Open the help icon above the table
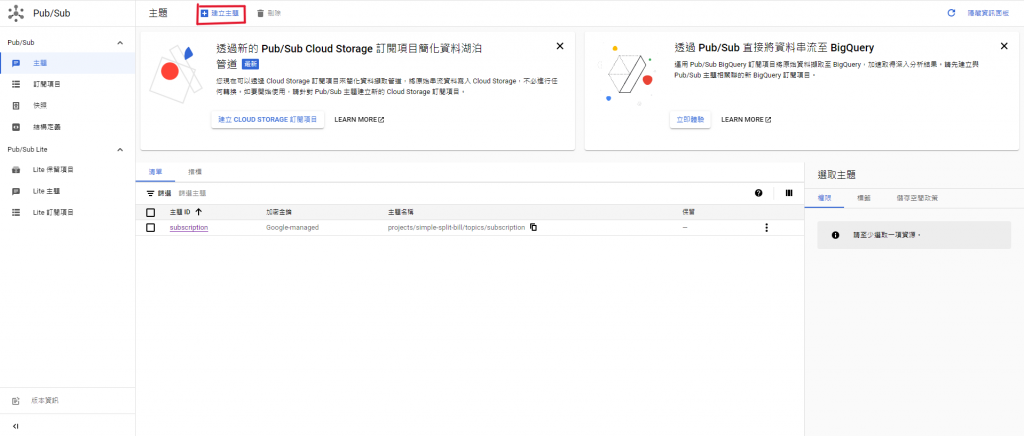The width and height of the screenshot is (1024, 436). click(x=758, y=193)
